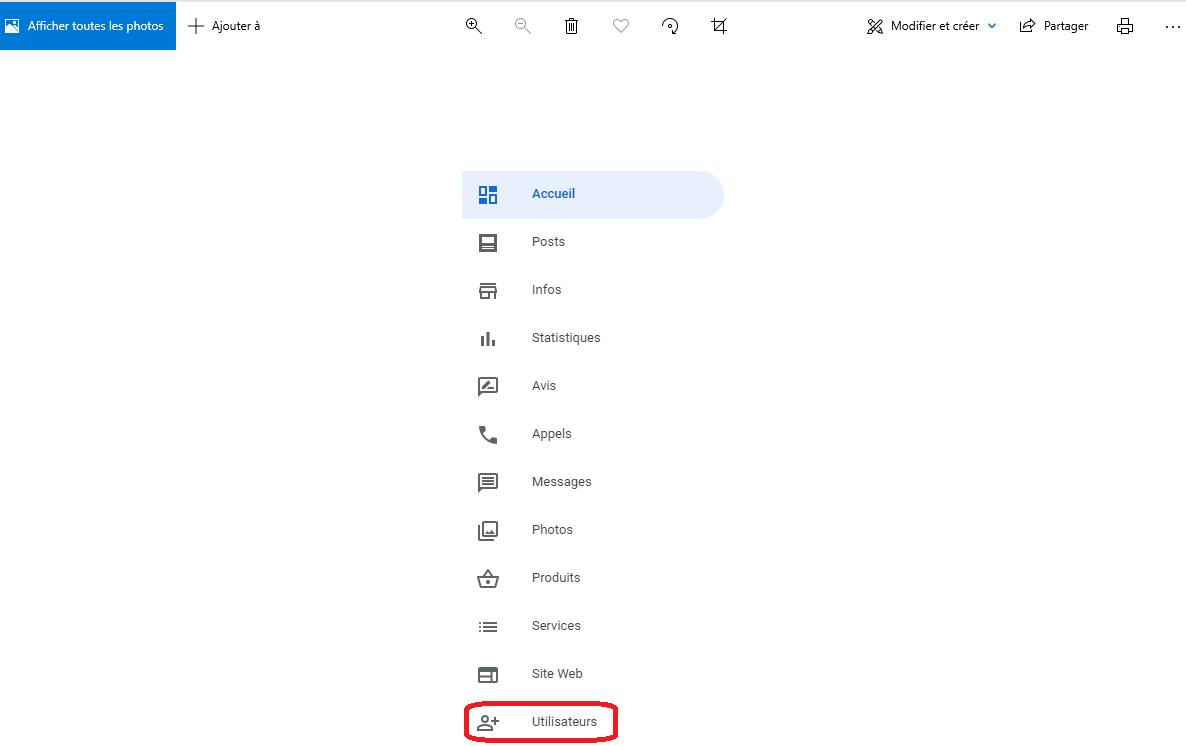The height and width of the screenshot is (746, 1186).
Task: Click Afficher toutes les photos button
Action: (88, 26)
